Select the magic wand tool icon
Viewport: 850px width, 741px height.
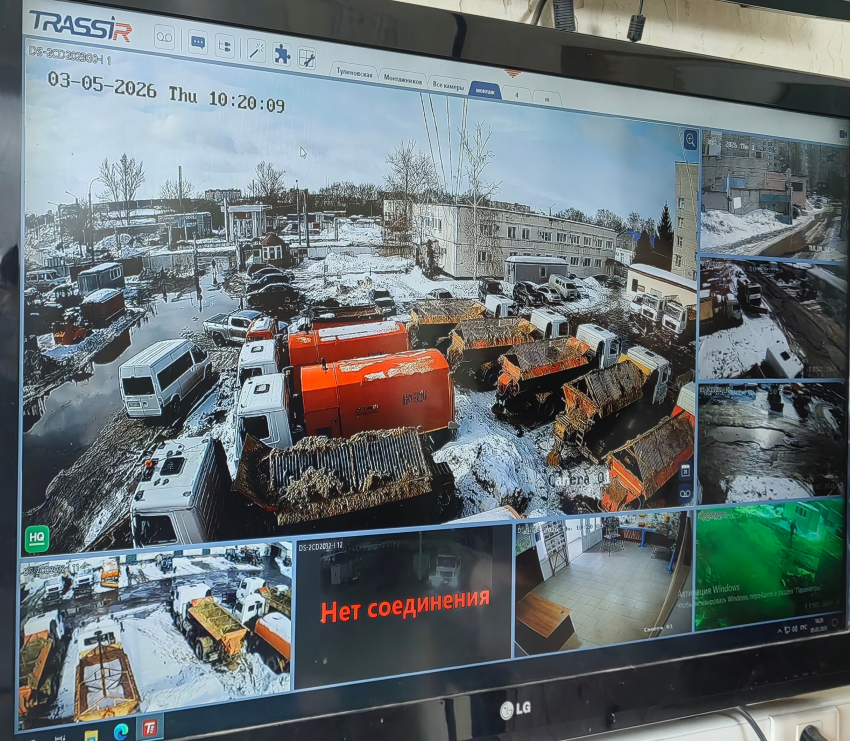(x=255, y=50)
